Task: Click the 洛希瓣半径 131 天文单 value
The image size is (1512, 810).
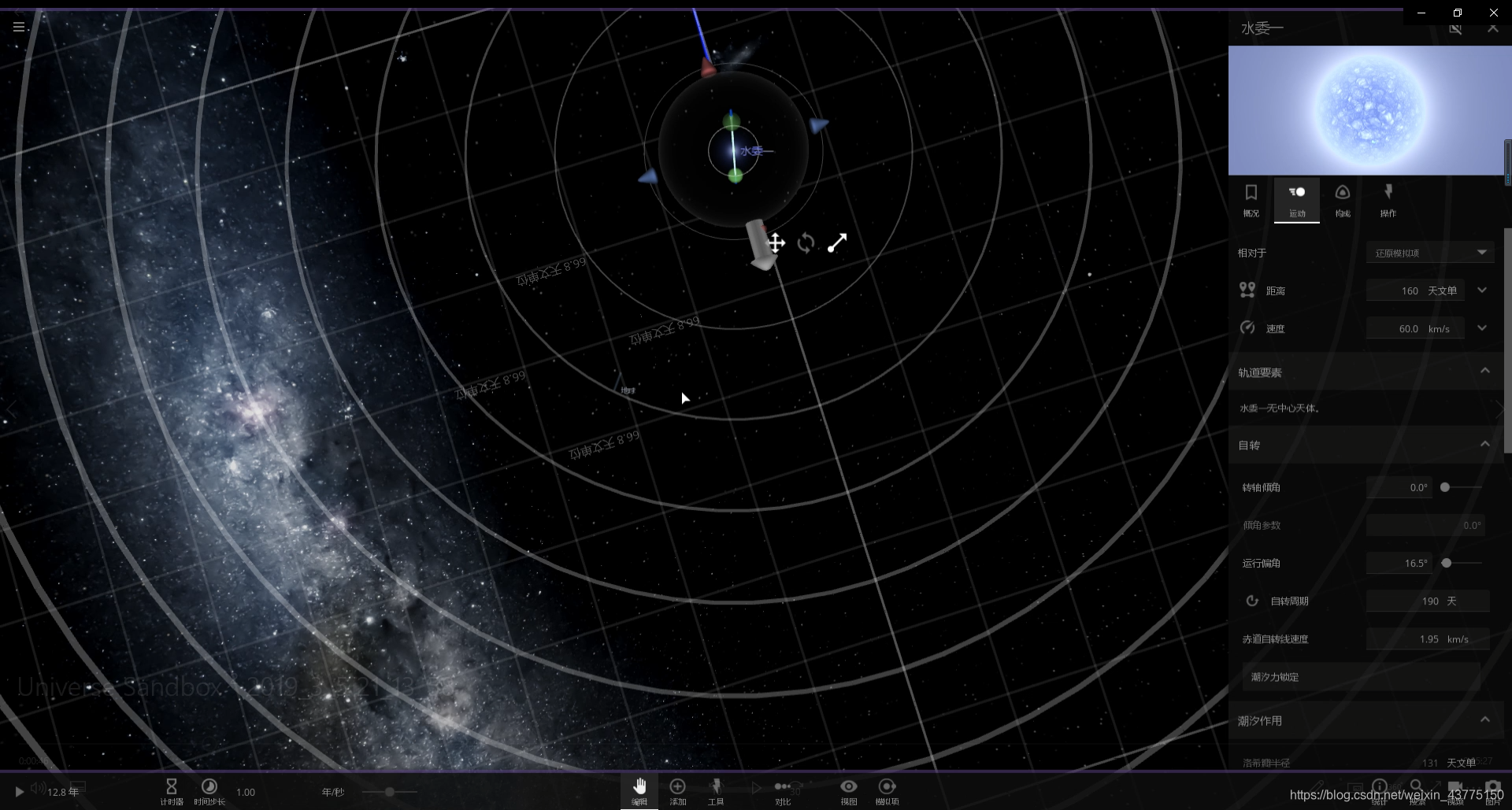Action: (x=1449, y=763)
